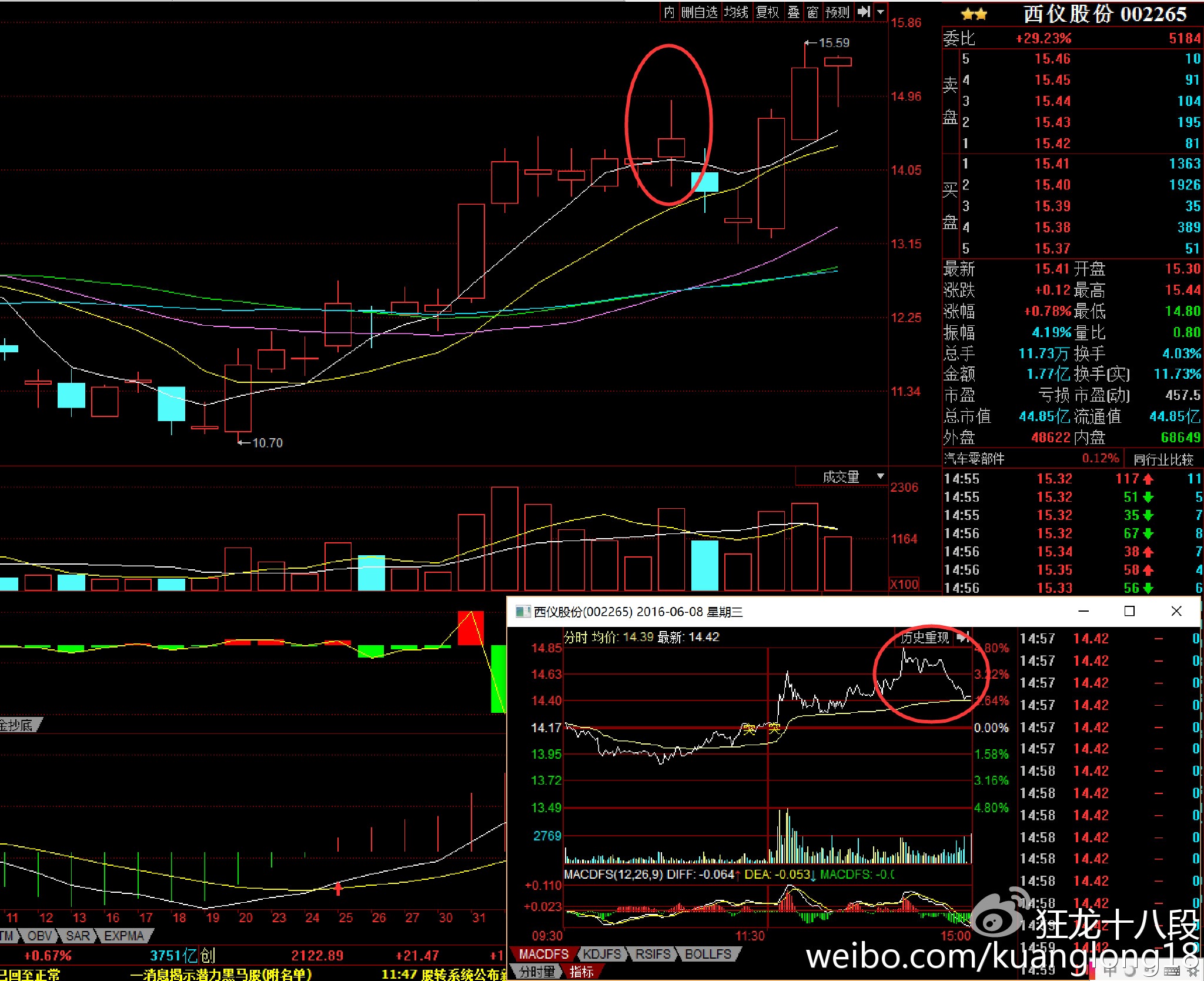The height and width of the screenshot is (981, 1204).
Task: Click the IME keyboard icon in tray
Action: click(x=1171, y=971)
